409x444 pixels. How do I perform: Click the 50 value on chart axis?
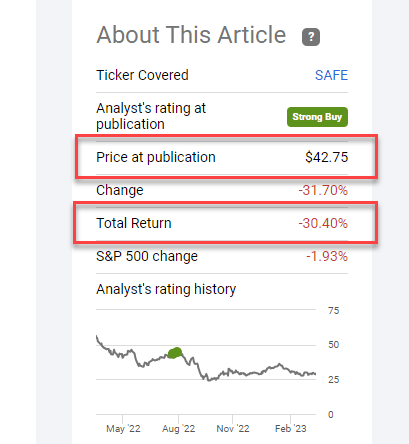click(x=333, y=345)
